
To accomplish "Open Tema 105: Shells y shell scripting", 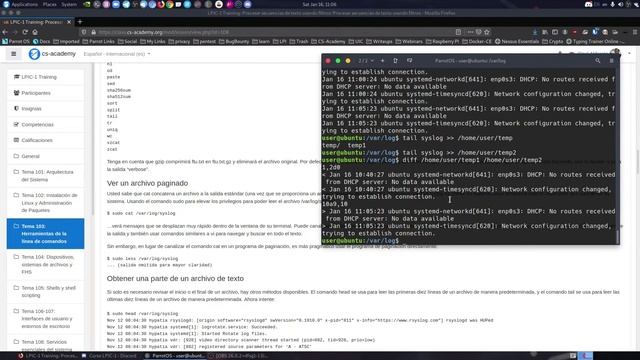I will click(45, 291).
